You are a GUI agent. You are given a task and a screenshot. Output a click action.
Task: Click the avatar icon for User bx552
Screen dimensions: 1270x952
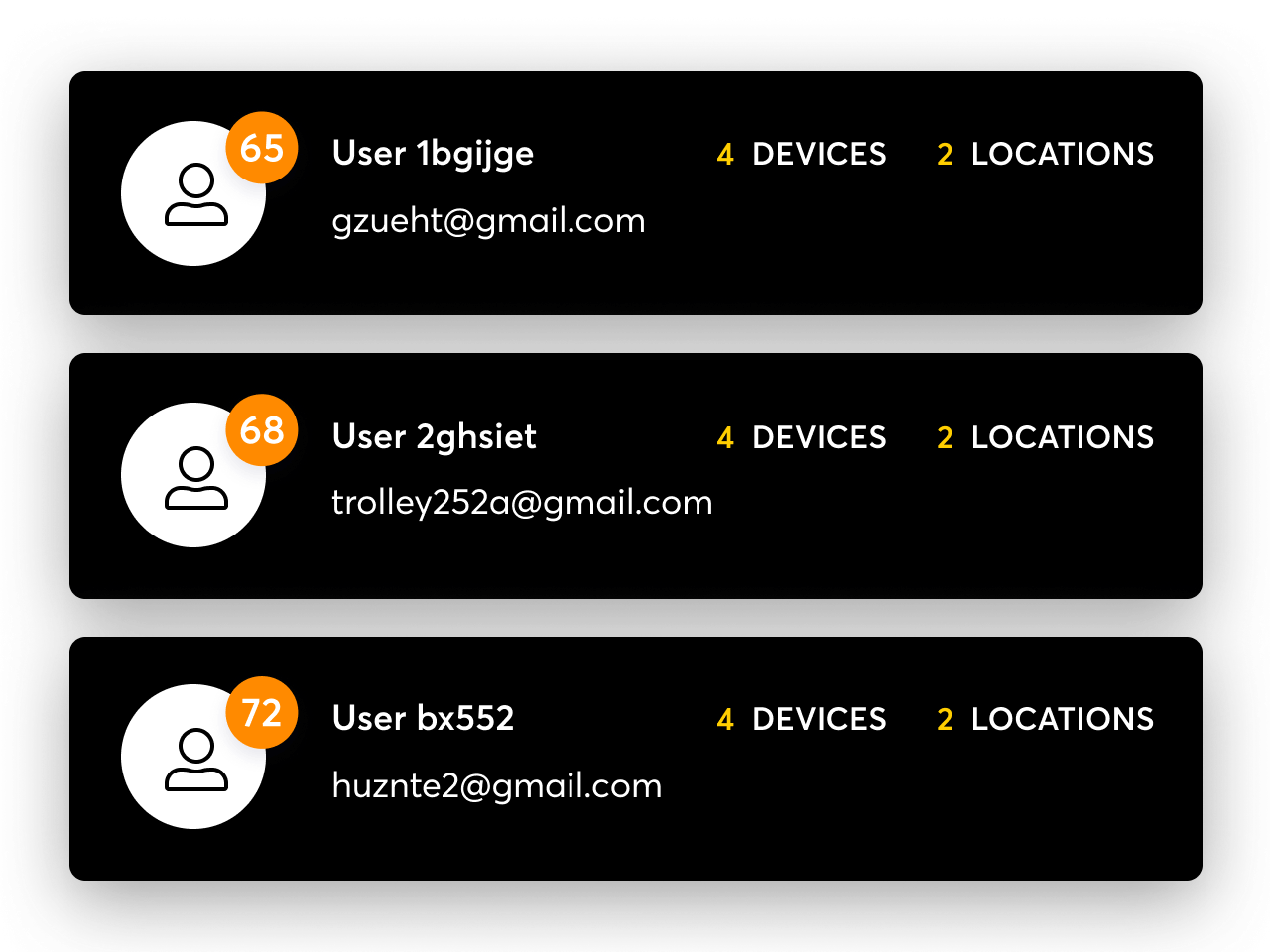[193, 757]
